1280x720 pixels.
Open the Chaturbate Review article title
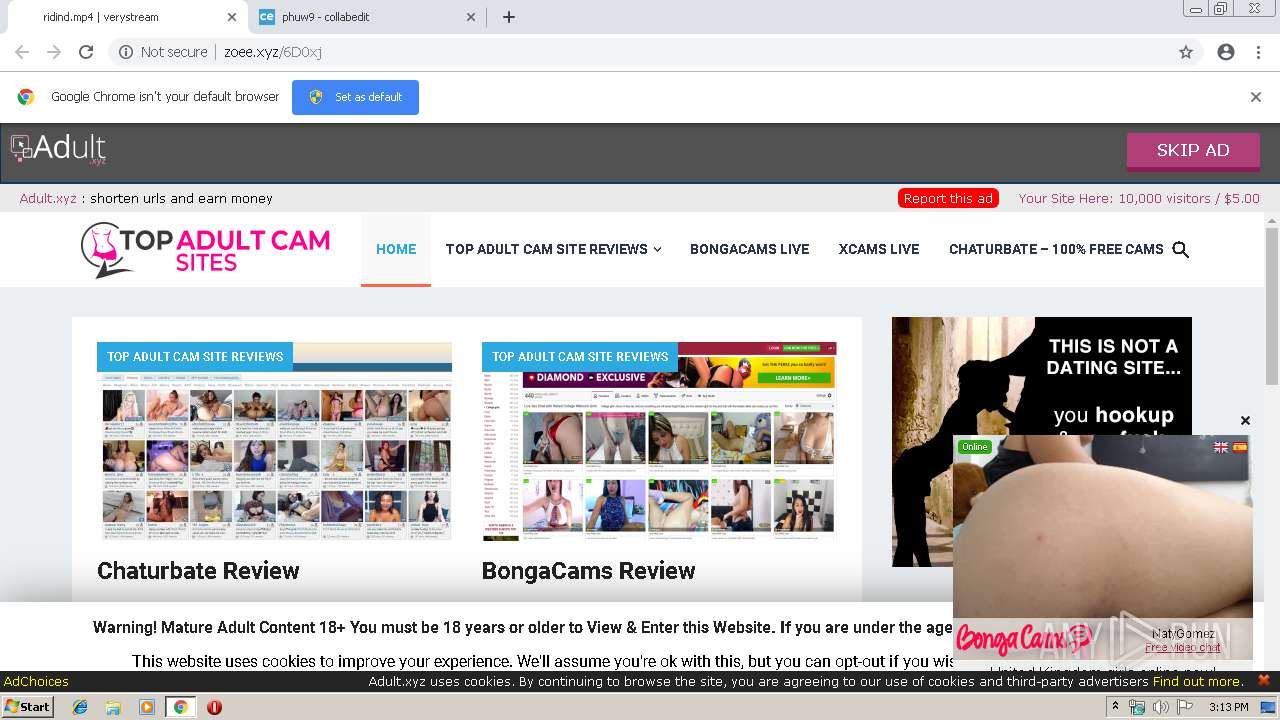tap(198, 571)
